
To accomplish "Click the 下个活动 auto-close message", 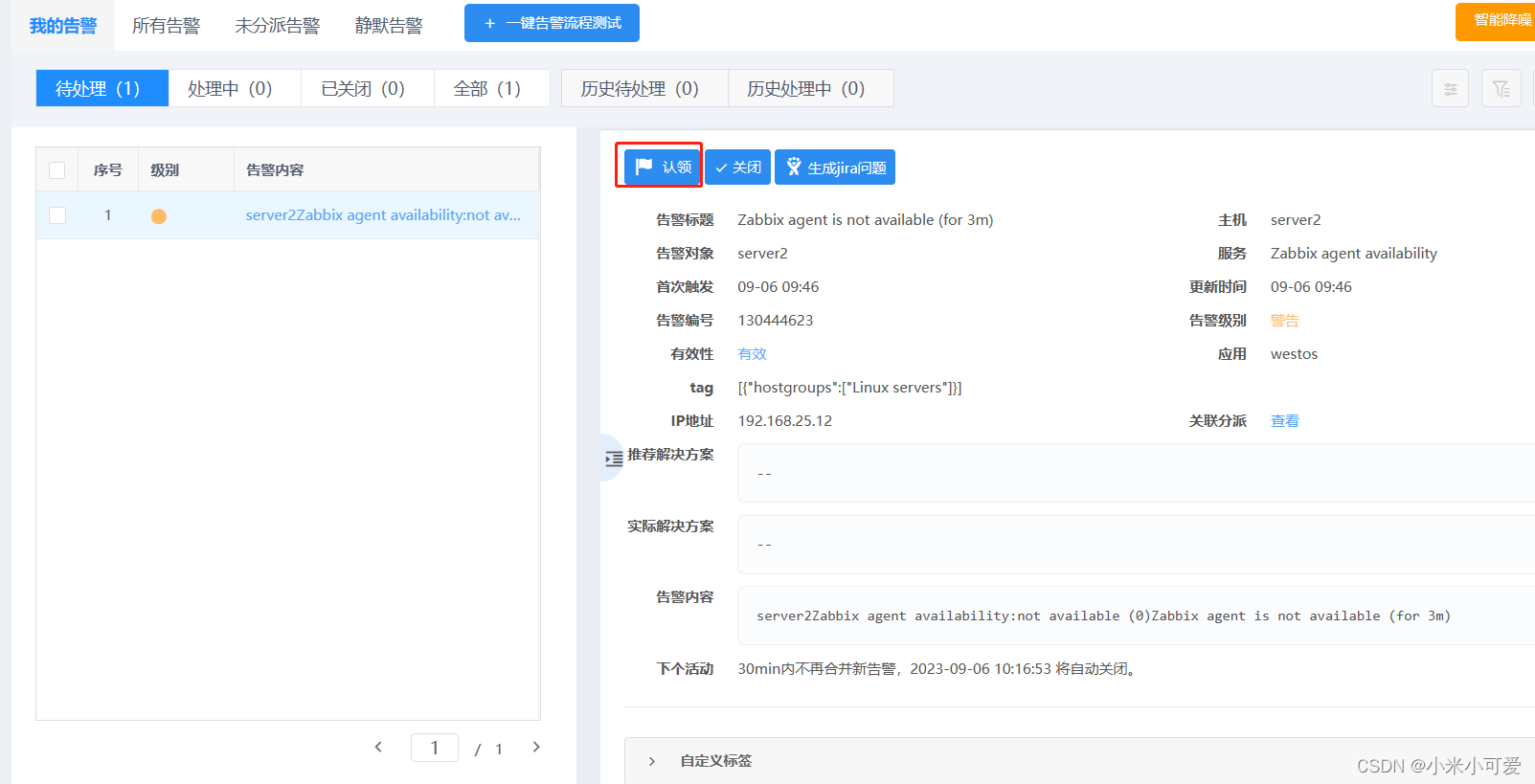I will (x=937, y=669).
